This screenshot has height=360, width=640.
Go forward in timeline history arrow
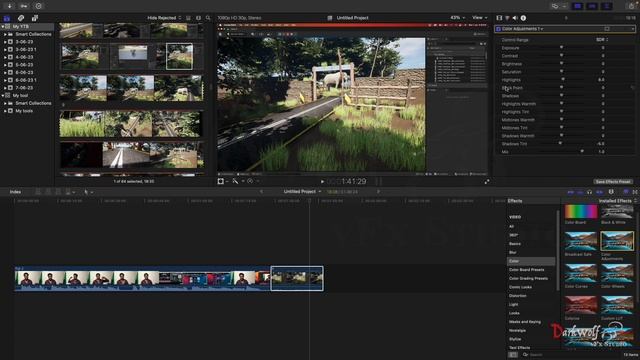(x=378, y=191)
